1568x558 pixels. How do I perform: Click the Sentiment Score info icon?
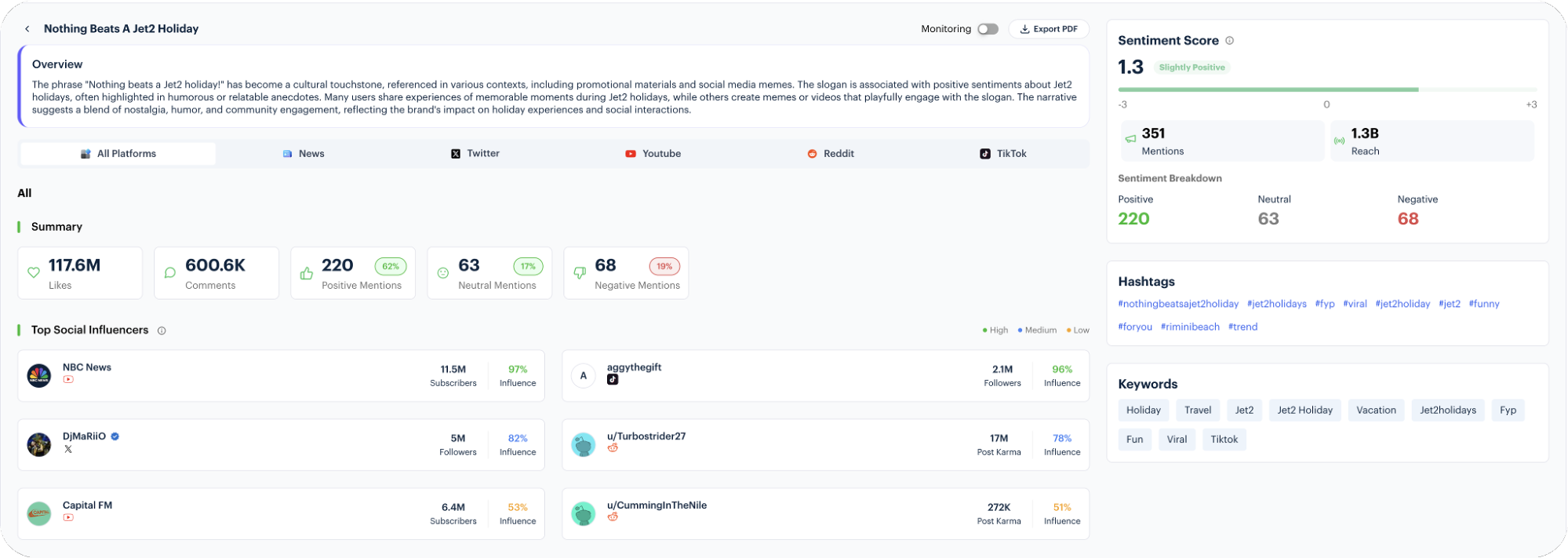pyautogui.click(x=1229, y=41)
